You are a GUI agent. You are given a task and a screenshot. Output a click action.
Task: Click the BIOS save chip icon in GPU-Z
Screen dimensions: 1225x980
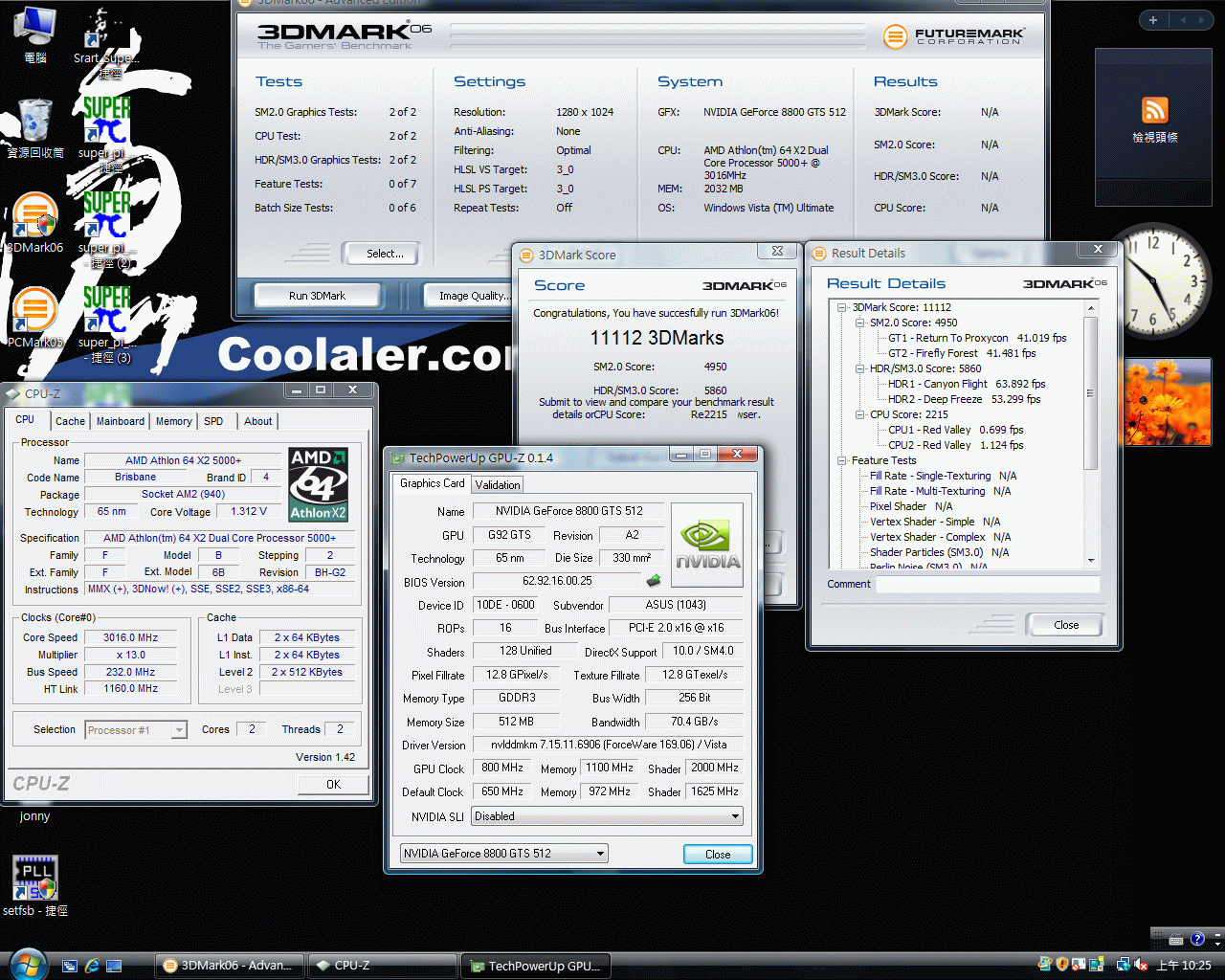(x=654, y=581)
